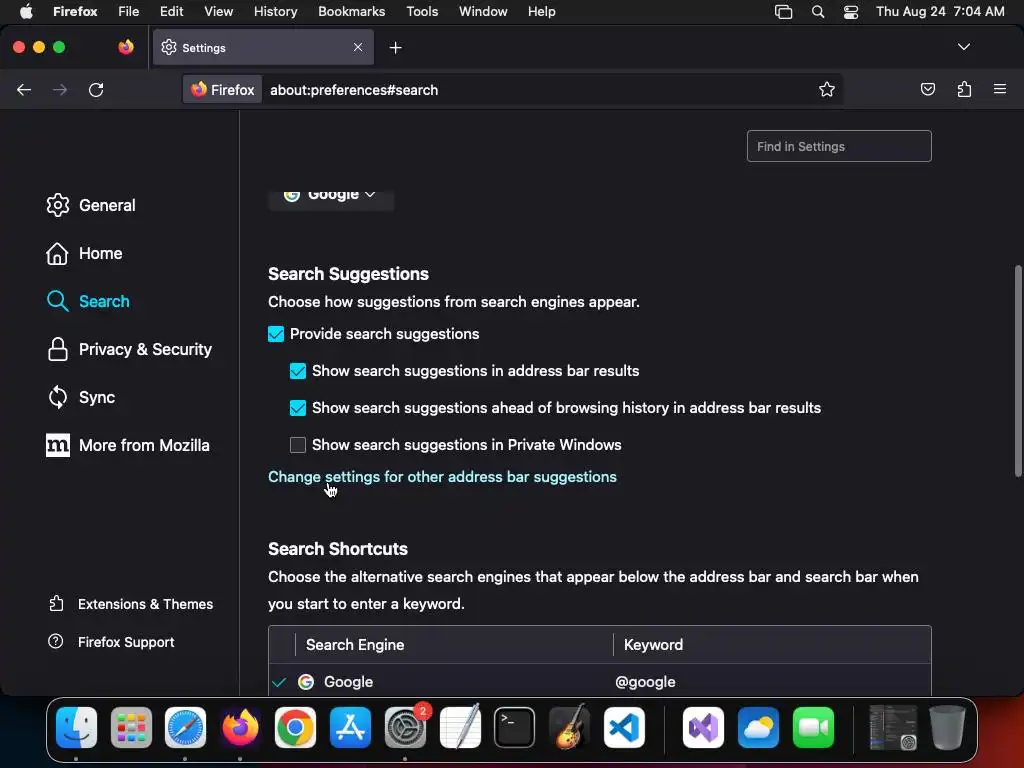
Task: Open the Privacy & Security category
Action: [x=129, y=349]
